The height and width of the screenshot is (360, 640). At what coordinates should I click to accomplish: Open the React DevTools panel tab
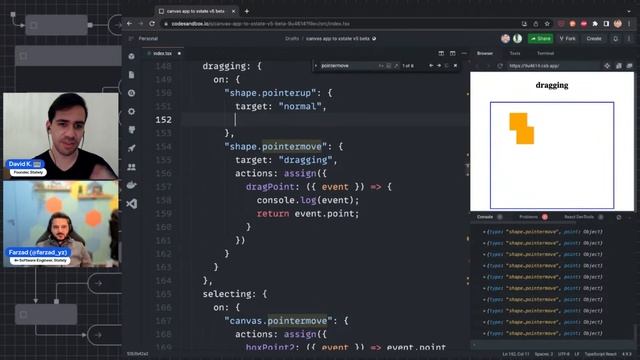[579, 217]
